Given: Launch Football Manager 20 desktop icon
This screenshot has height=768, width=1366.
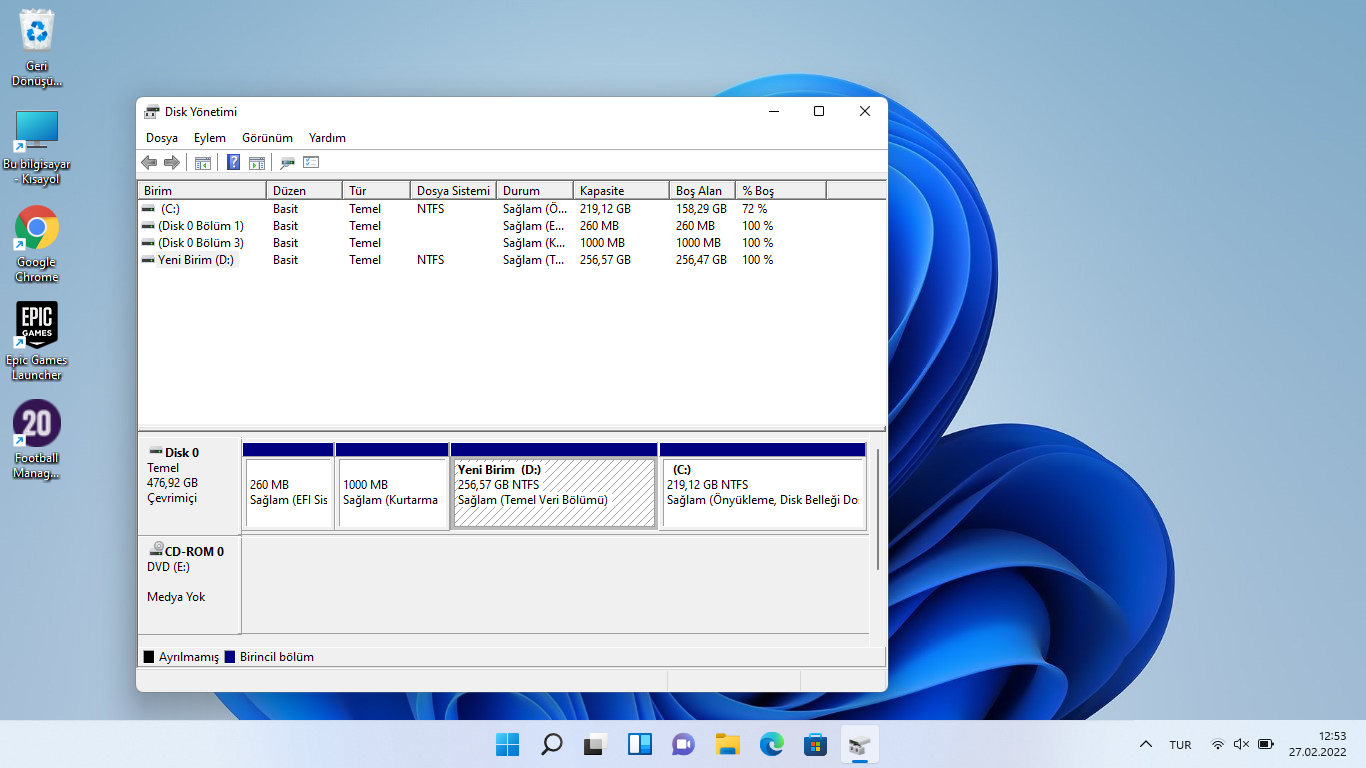Looking at the screenshot, I should [x=37, y=440].
